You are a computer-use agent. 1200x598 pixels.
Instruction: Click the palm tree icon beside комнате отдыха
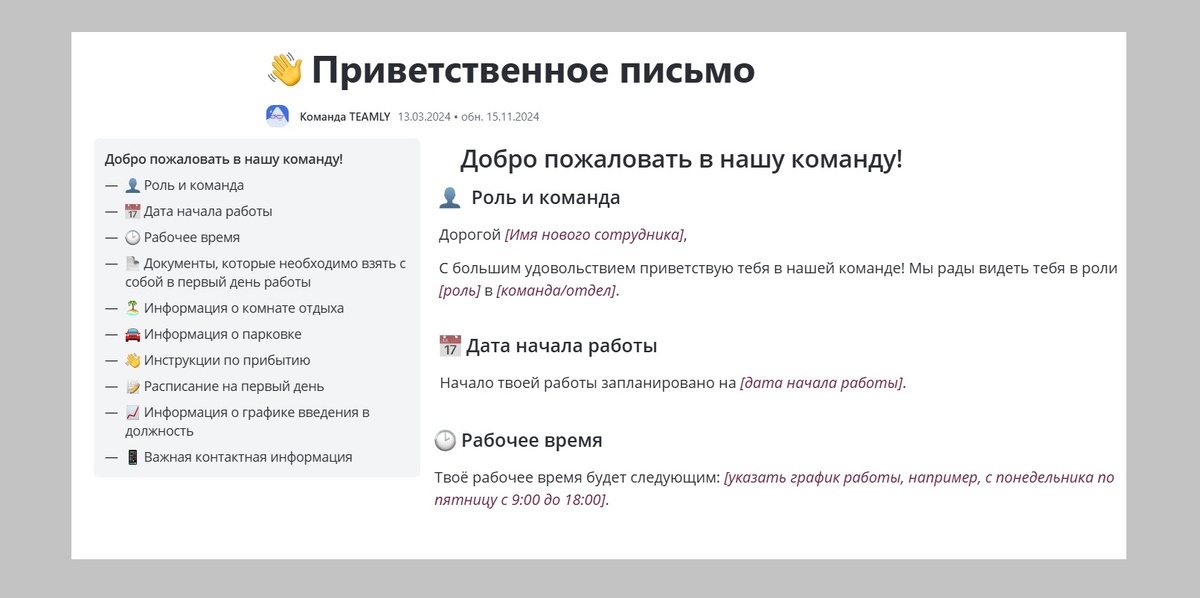pyautogui.click(x=131, y=308)
